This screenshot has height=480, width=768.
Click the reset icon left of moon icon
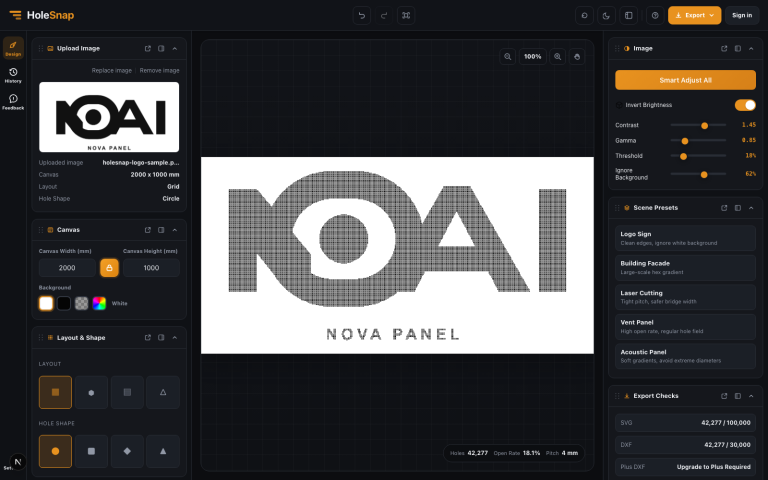[584, 15]
